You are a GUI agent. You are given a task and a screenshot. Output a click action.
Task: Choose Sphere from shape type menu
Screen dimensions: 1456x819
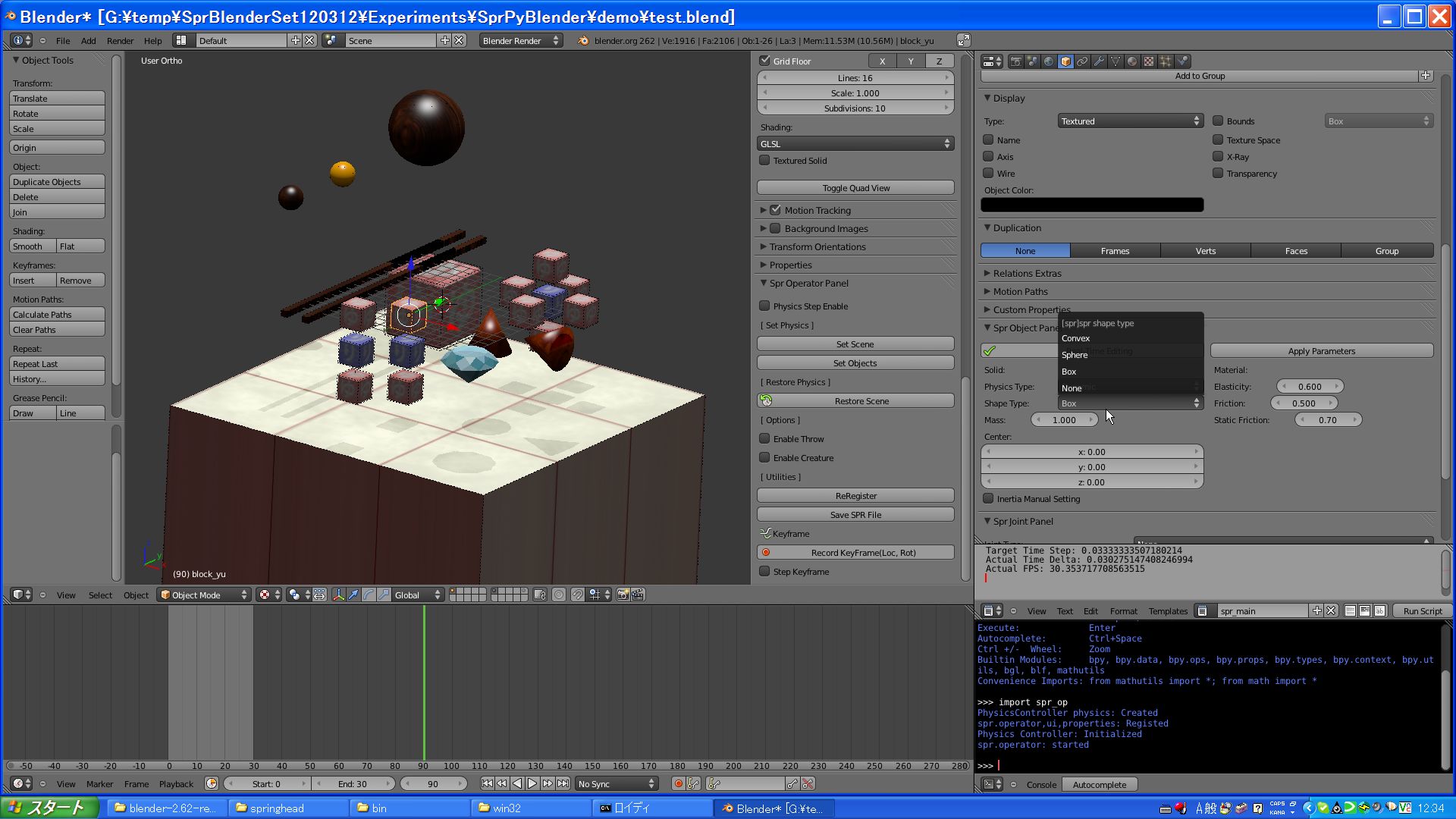1130,355
